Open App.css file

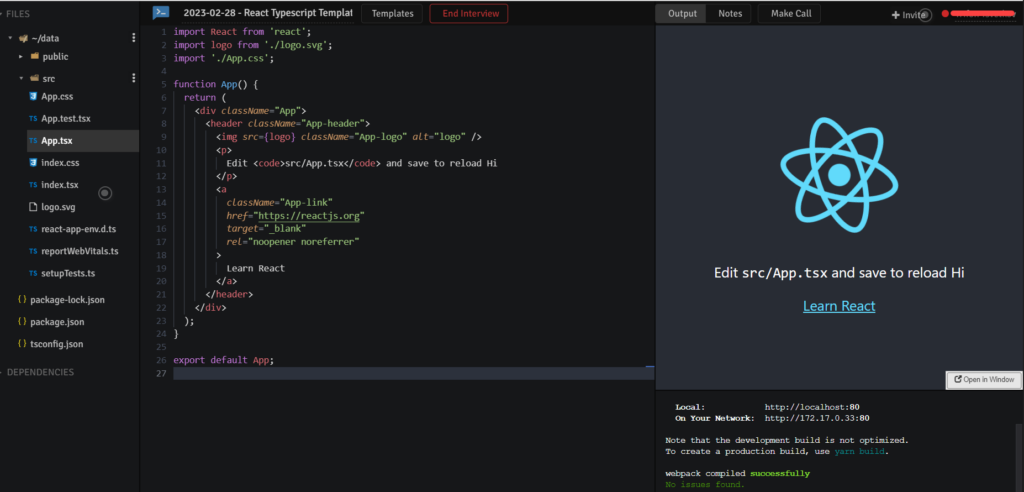(57, 97)
